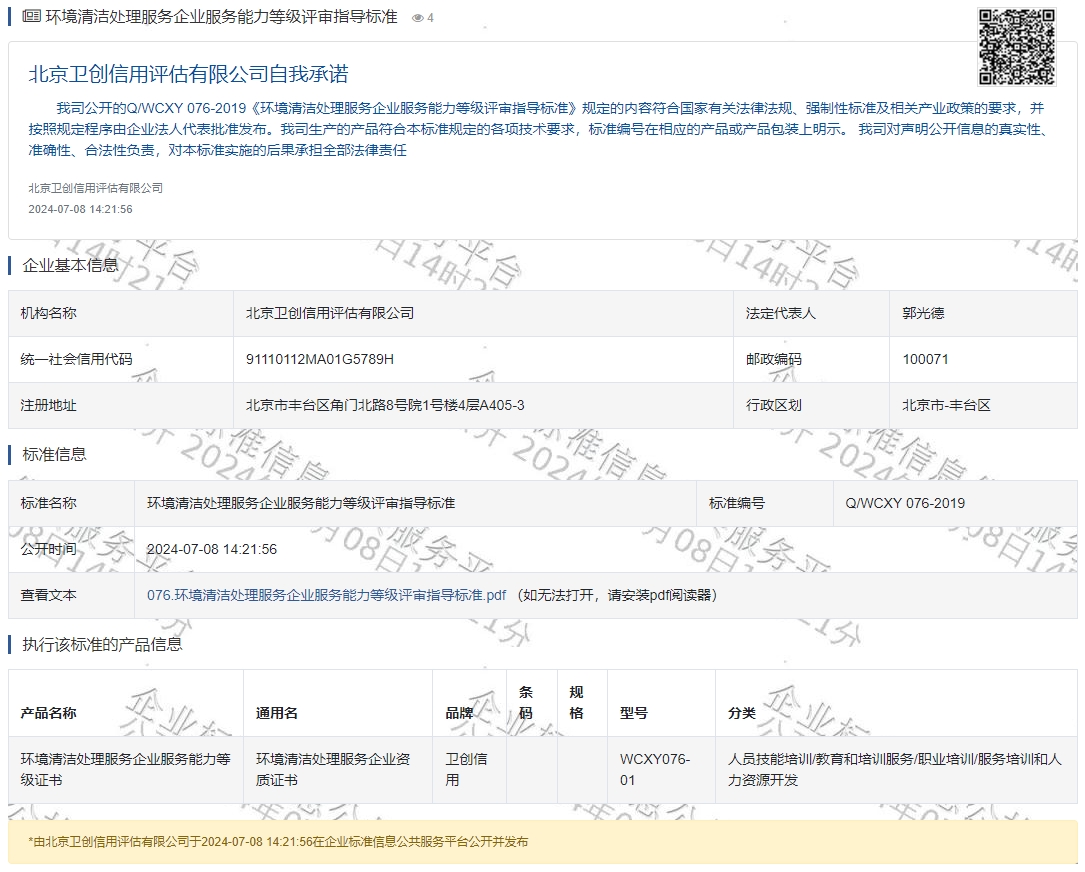Click the 行政区划 label

(774, 405)
